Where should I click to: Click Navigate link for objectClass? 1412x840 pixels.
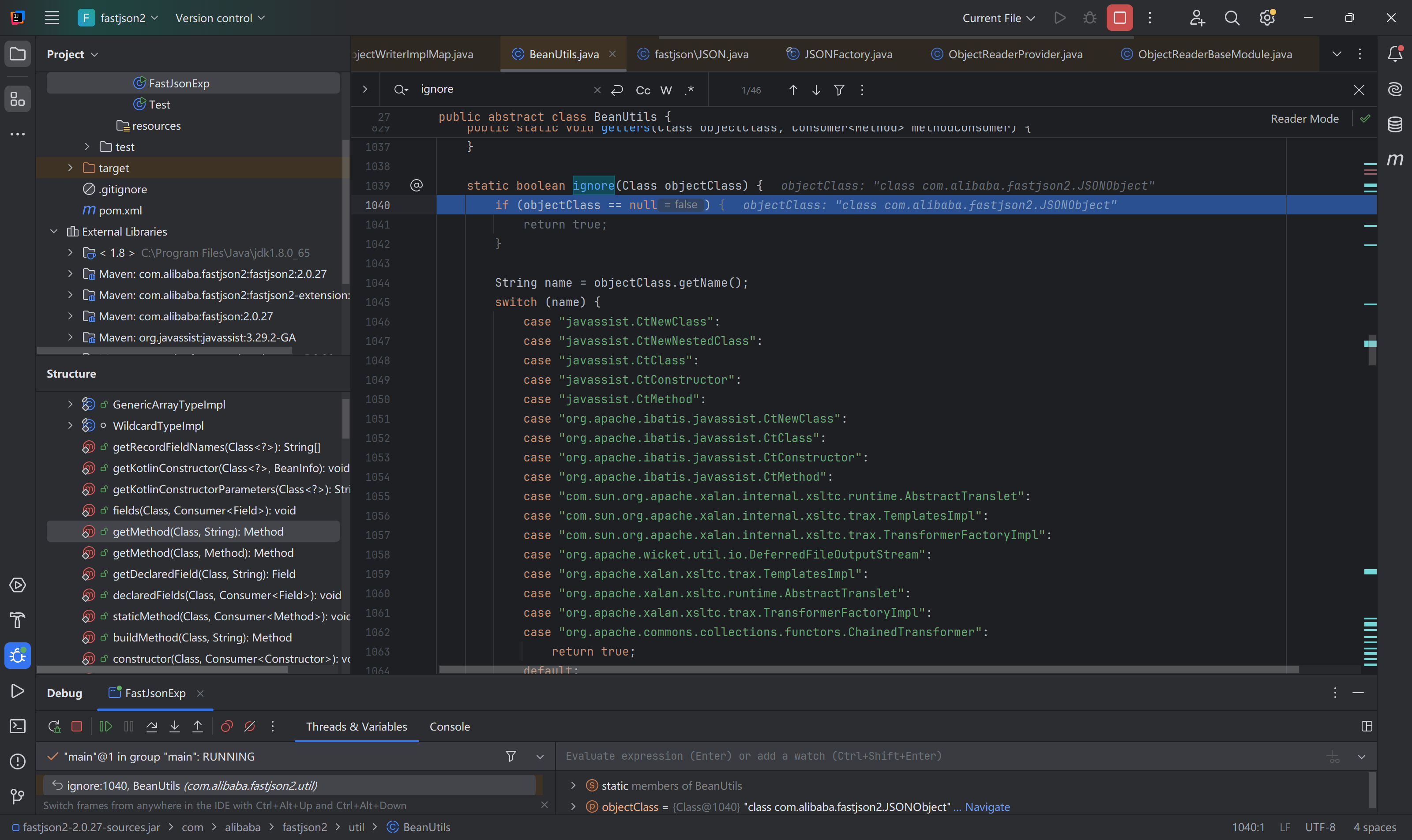(x=987, y=806)
